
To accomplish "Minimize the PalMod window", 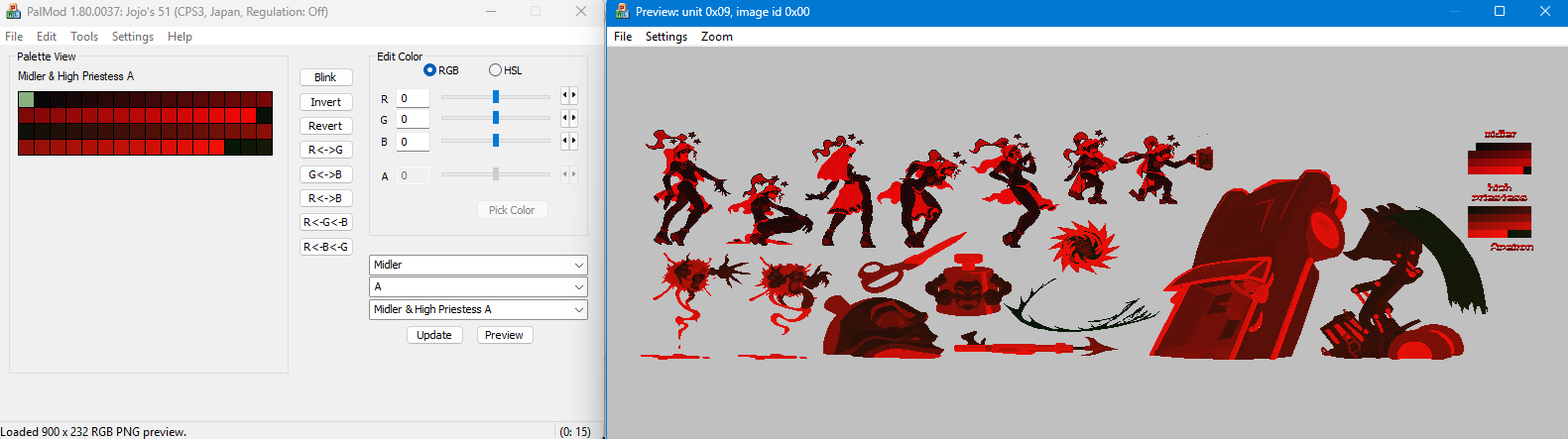I will coord(491,12).
